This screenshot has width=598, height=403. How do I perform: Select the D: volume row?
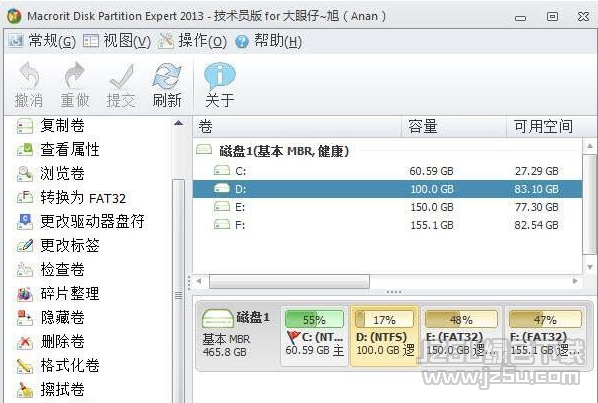388,189
